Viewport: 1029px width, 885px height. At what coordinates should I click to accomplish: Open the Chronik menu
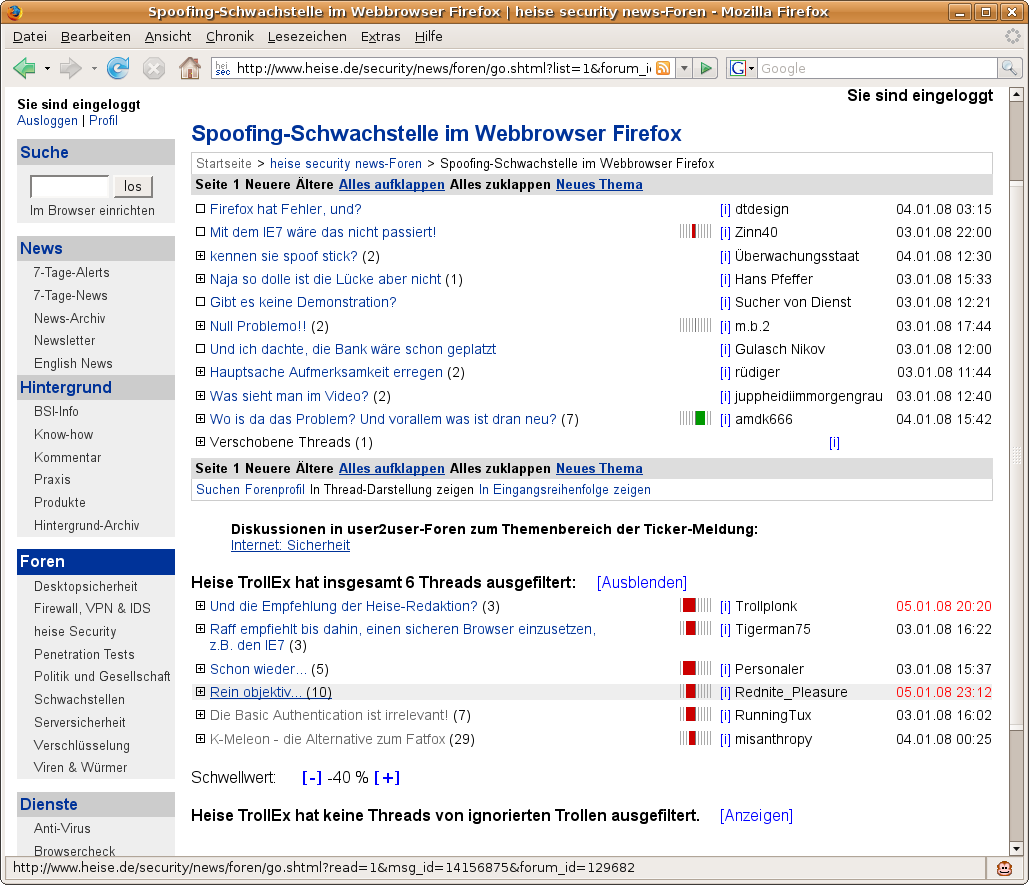230,37
